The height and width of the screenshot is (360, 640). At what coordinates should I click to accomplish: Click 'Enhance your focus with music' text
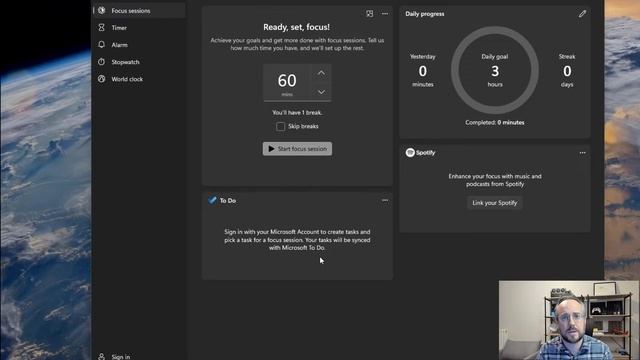point(495,180)
